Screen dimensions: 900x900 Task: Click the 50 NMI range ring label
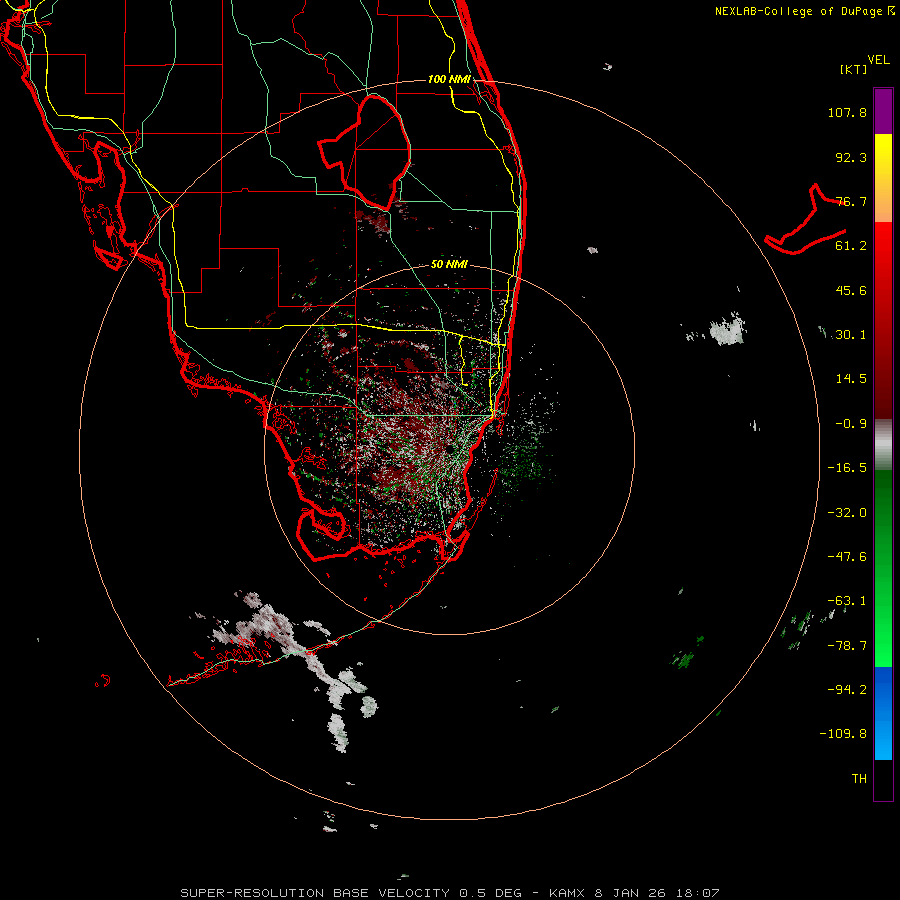[449, 265]
